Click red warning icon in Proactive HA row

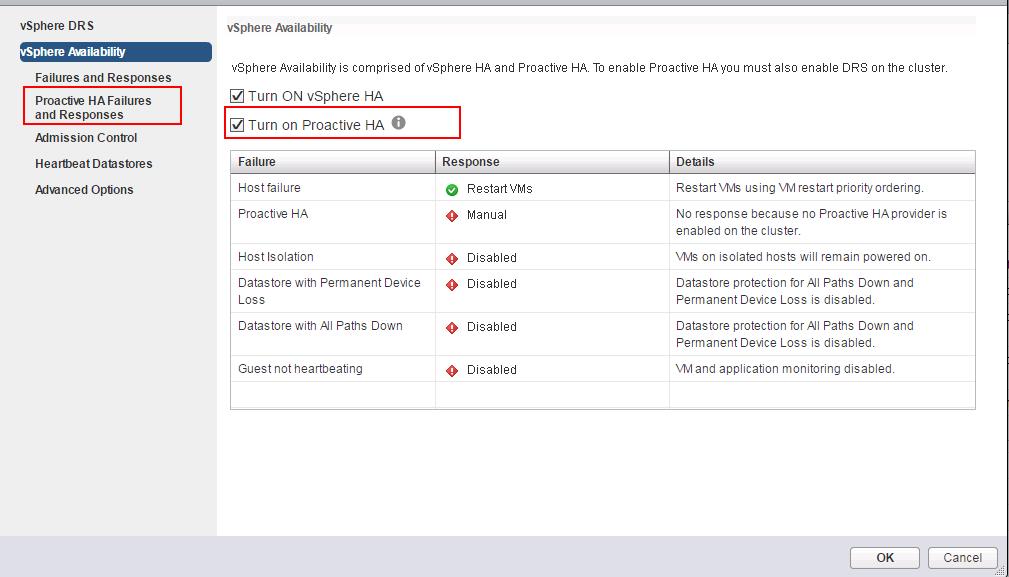point(452,215)
